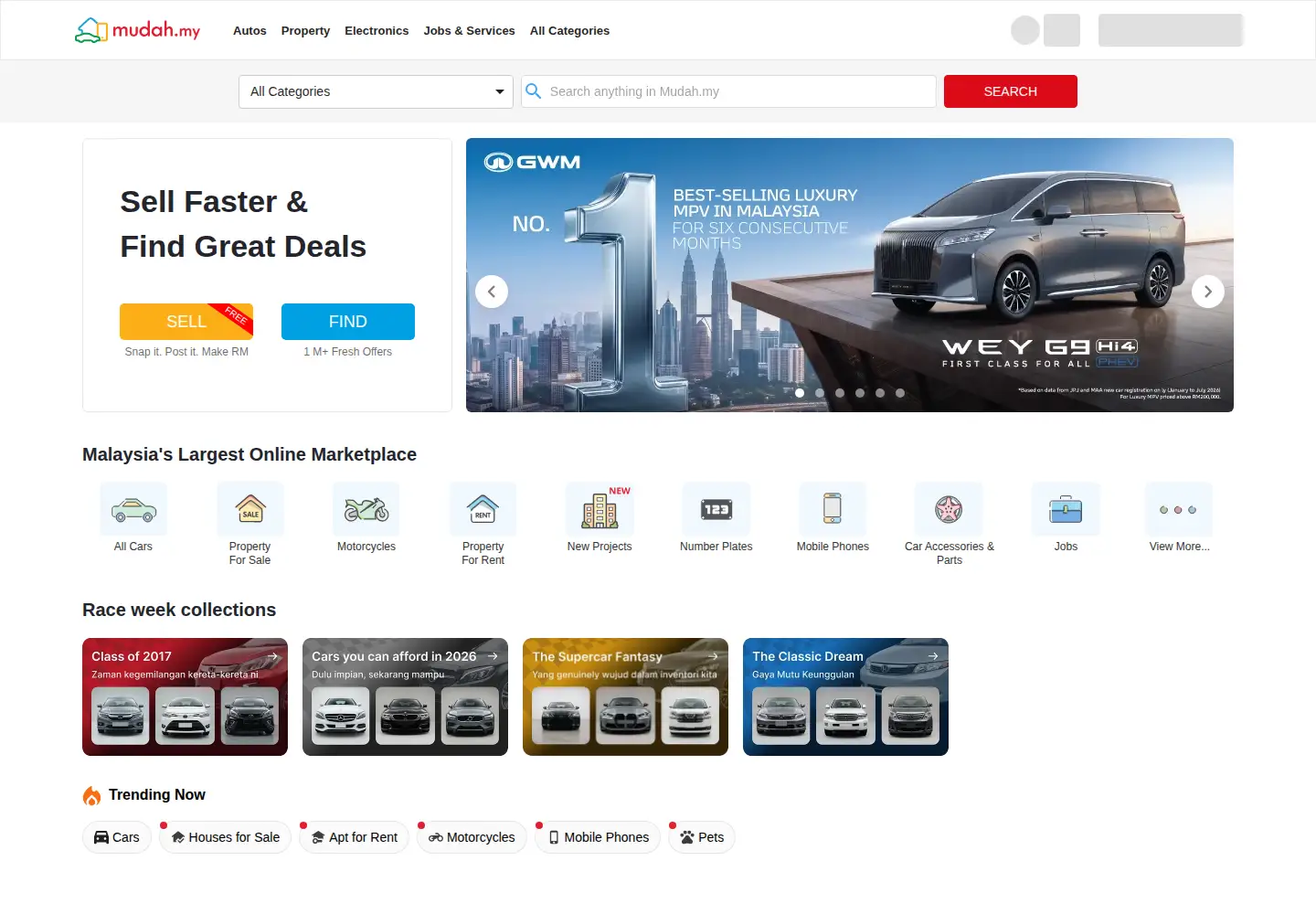The image size is (1316, 914).
Task: Open the Mobile Phones category icon
Action: pyautogui.click(x=833, y=509)
